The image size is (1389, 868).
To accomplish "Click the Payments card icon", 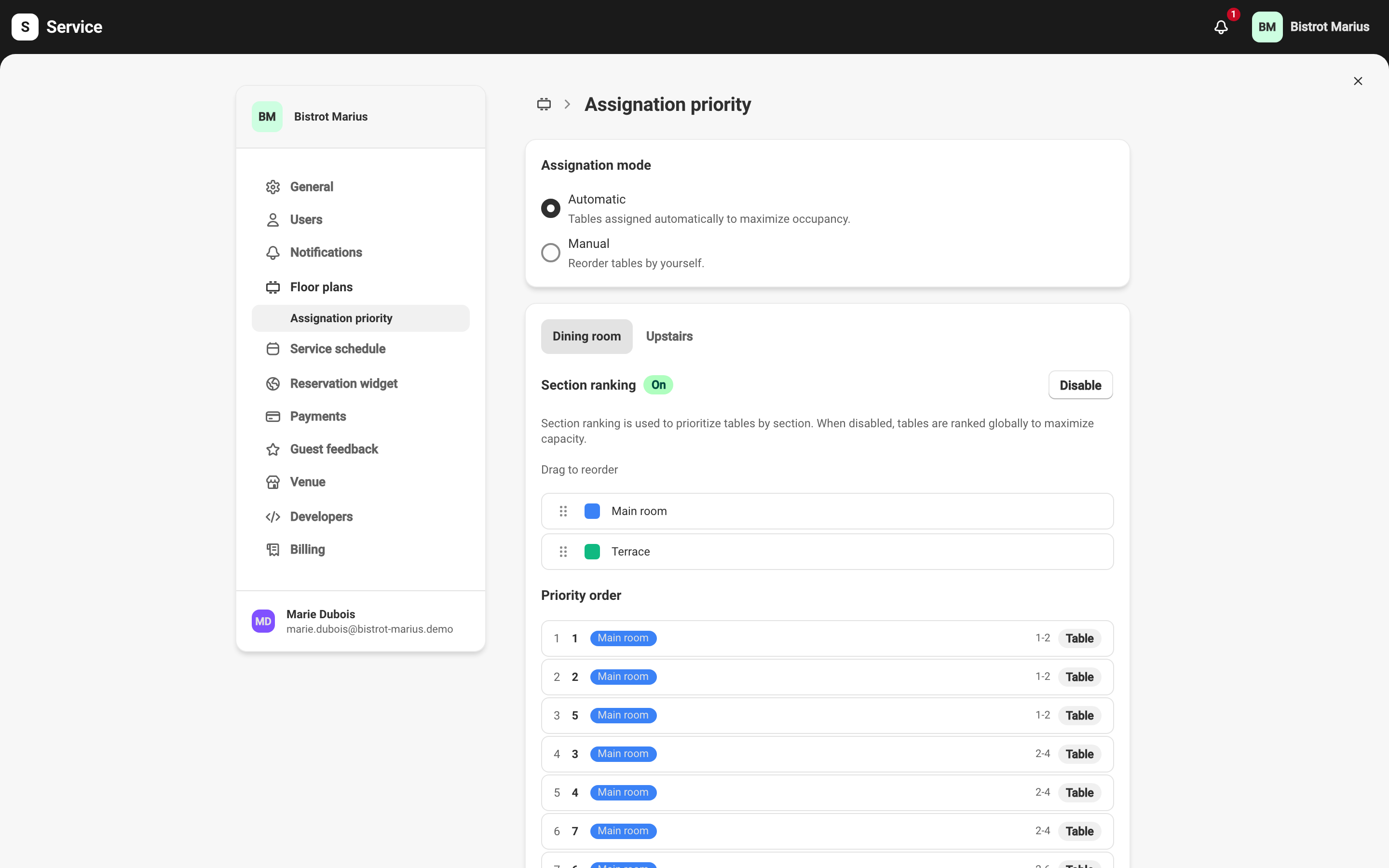I will coord(272,417).
